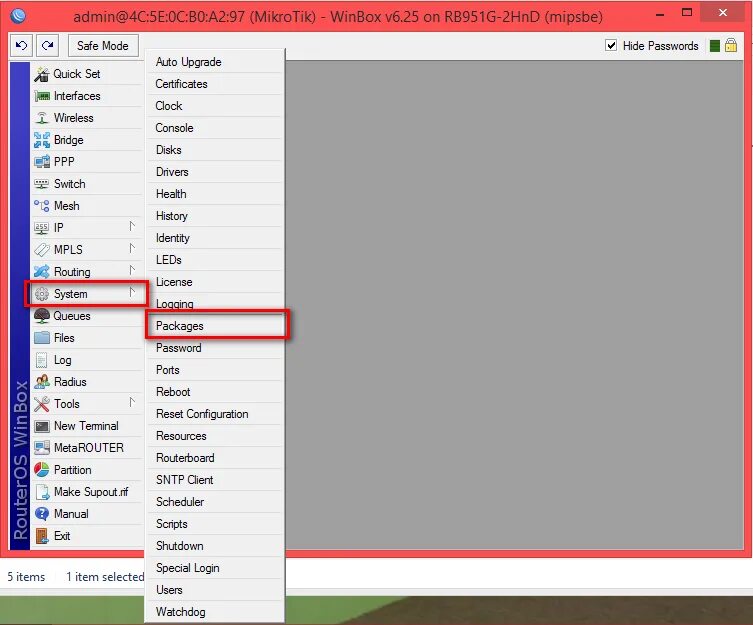
Task: Select SNTP Client entry
Action: 215,480
